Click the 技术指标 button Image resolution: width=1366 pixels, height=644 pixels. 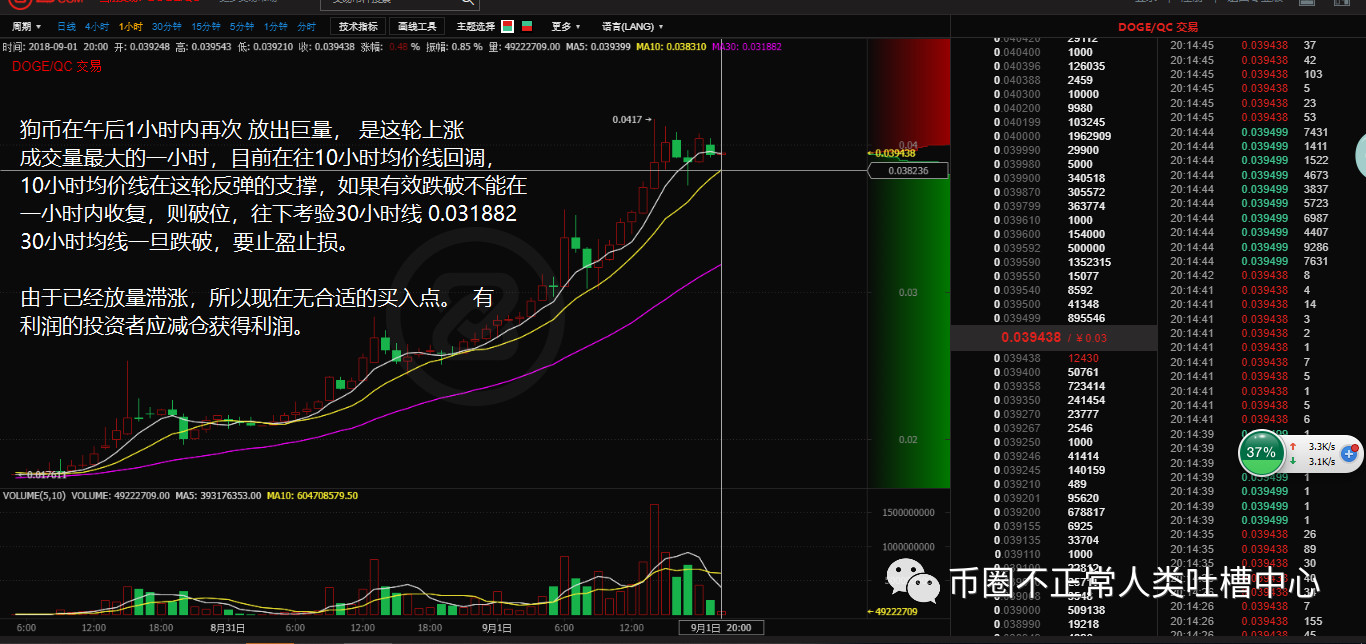point(358,26)
